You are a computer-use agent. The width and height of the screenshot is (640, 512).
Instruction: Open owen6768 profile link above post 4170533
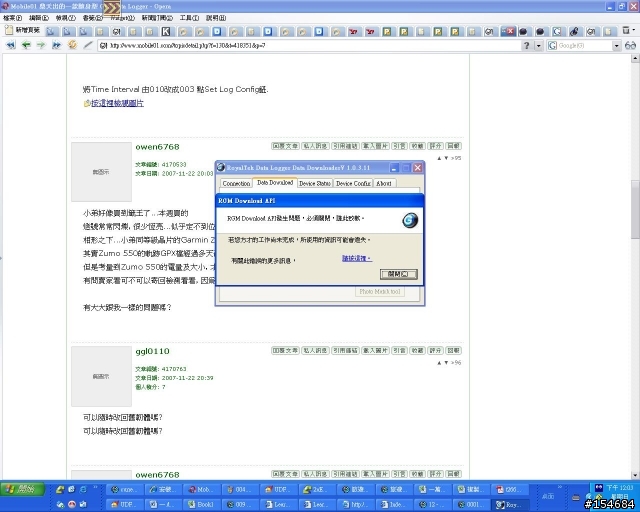[x=157, y=147]
